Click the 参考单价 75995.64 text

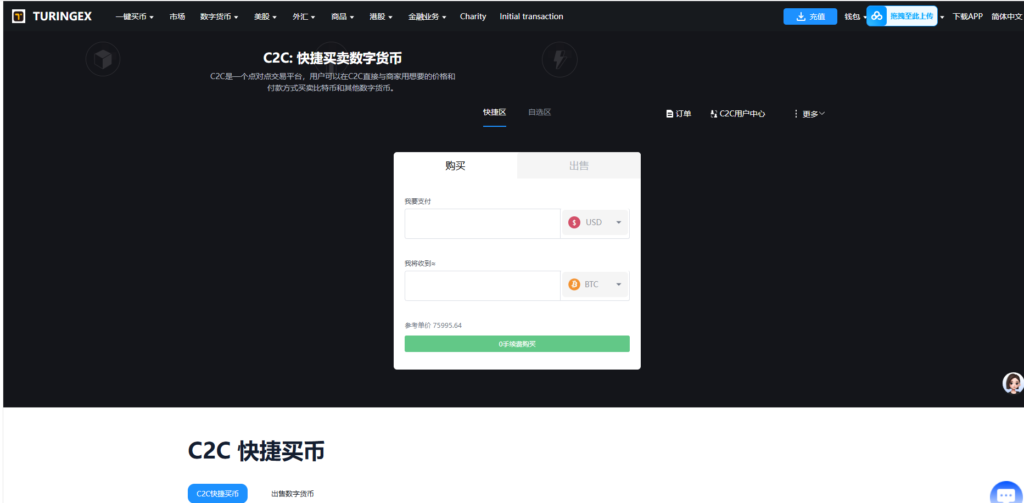tap(434, 325)
